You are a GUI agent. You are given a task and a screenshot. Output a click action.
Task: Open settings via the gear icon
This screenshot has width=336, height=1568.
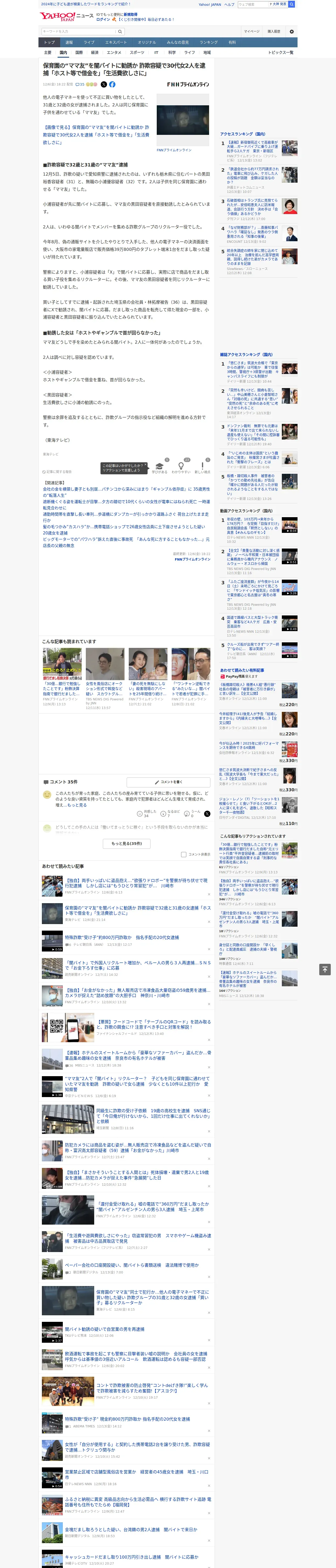[292, 32]
